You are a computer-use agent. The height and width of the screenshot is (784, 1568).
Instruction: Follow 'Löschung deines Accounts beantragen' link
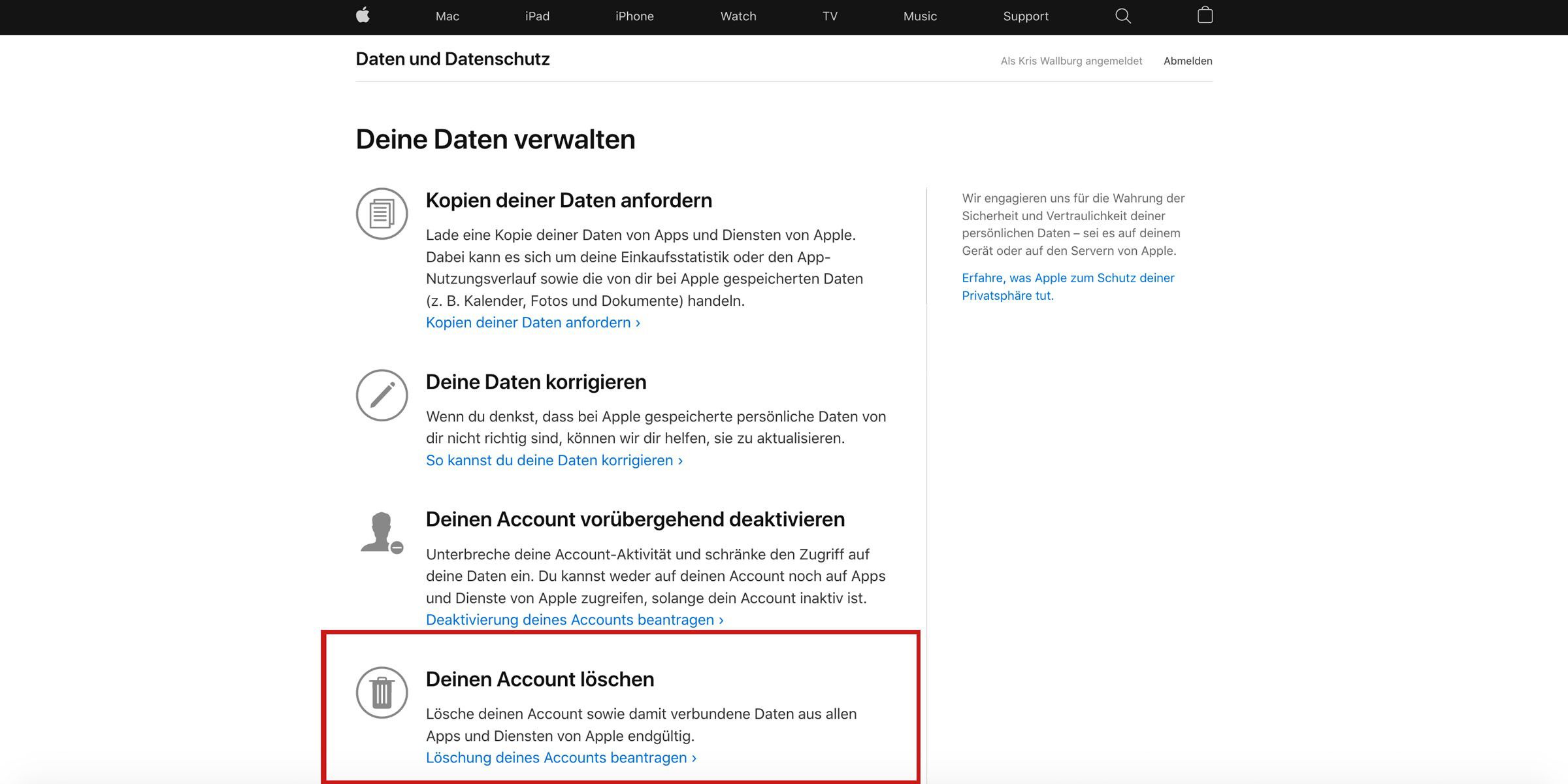[x=561, y=757]
